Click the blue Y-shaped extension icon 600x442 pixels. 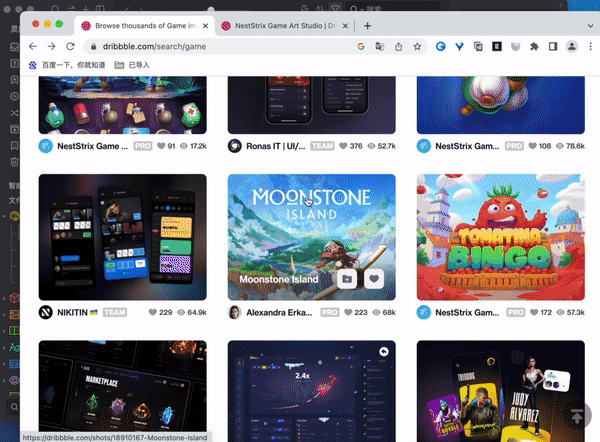(459, 47)
